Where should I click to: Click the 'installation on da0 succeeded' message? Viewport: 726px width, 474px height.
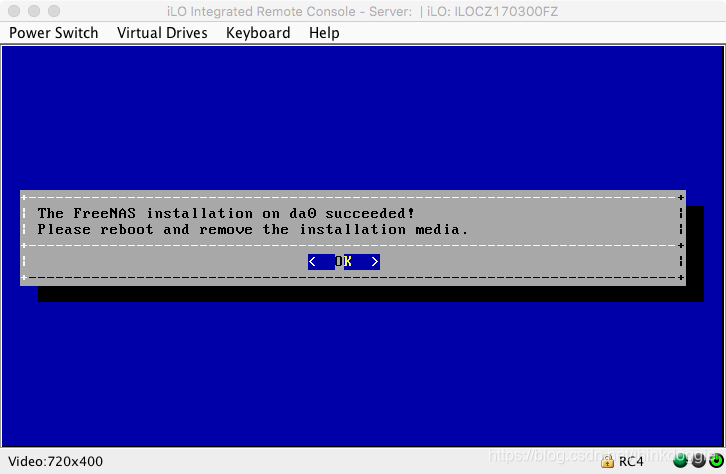[x=225, y=213]
